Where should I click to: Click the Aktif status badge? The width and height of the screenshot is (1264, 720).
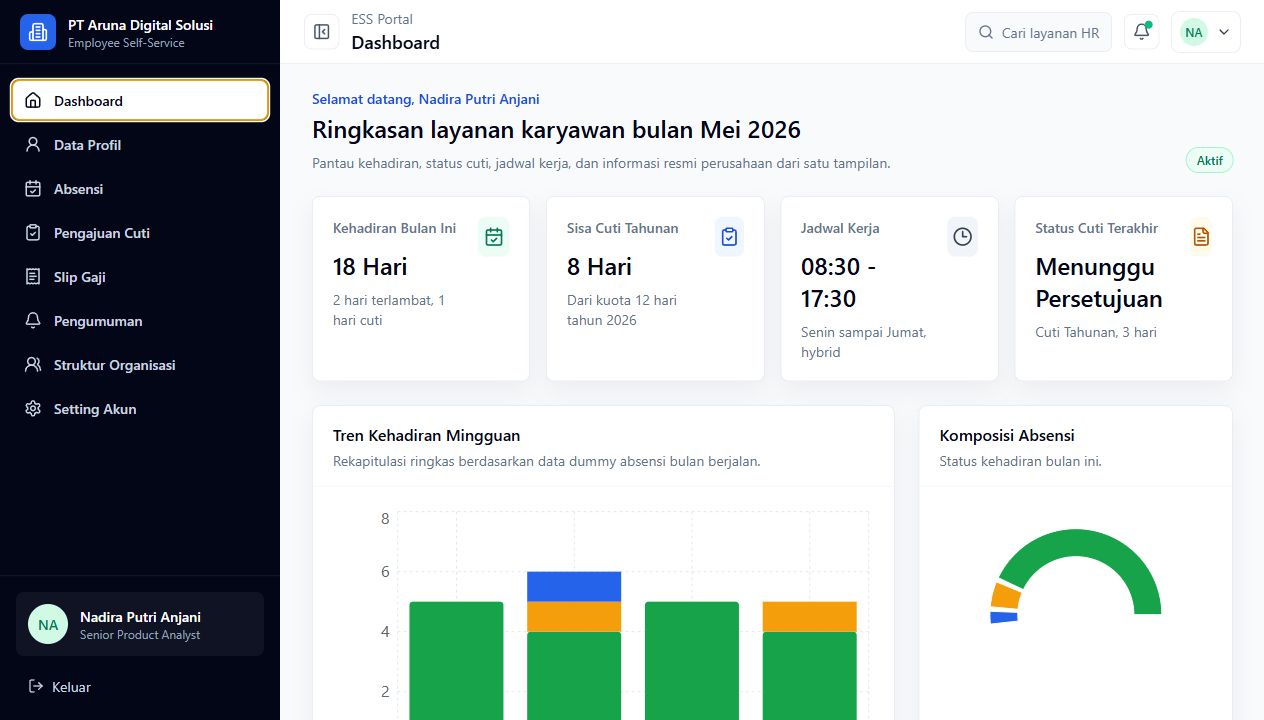point(1209,160)
